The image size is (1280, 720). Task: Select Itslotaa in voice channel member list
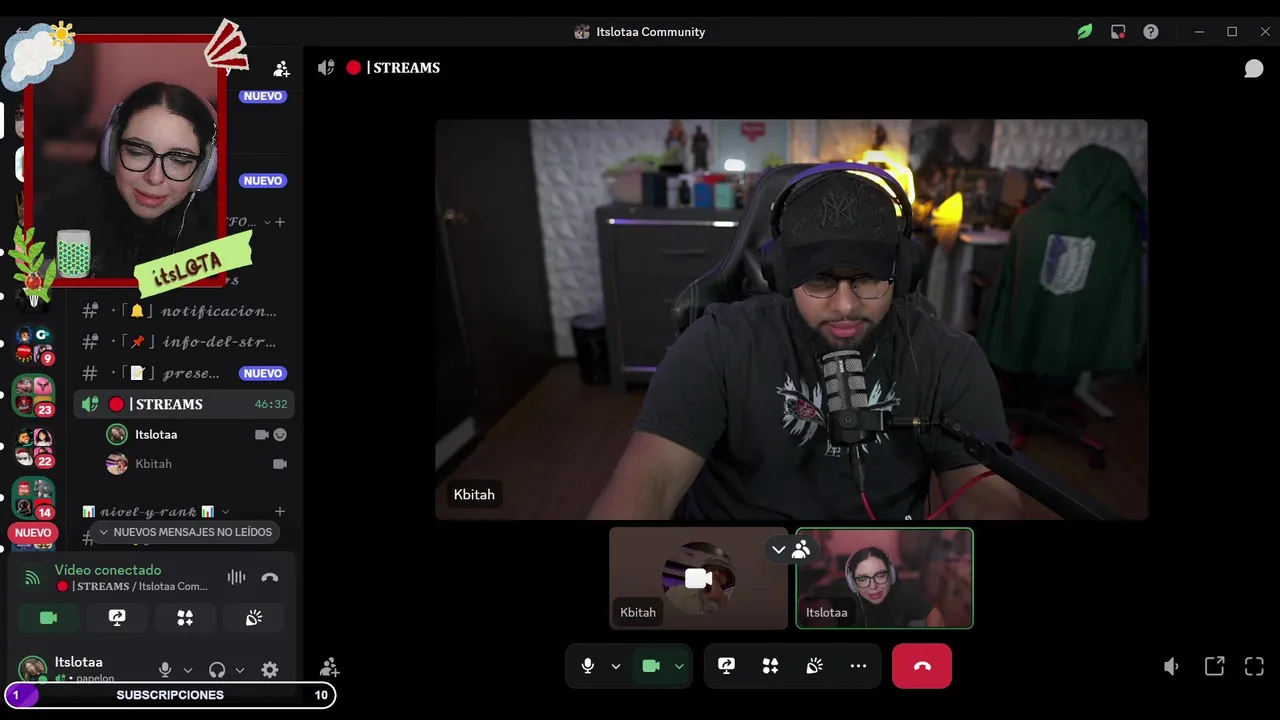pos(196,435)
